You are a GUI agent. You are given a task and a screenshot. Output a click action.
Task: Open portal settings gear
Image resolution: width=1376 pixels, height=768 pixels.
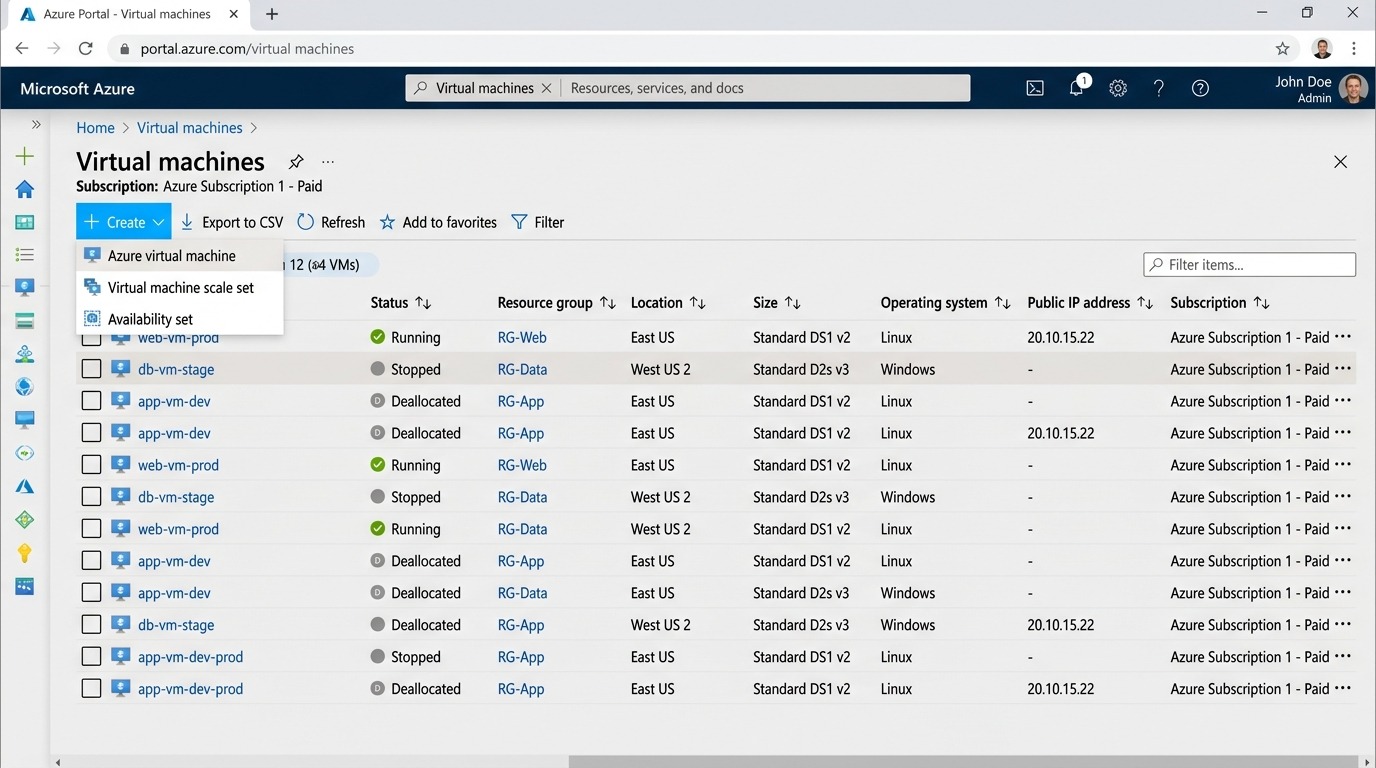pyautogui.click(x=1118, y=88)
